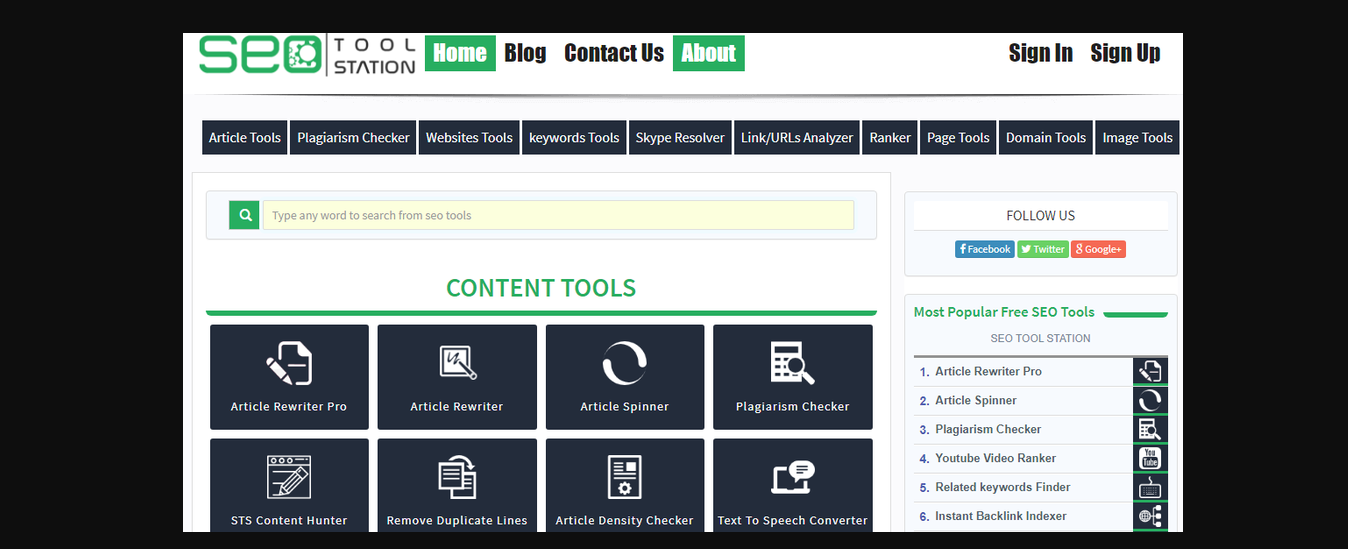The width and height of the screenshot is (1348, 549).
Task: Click the Instant Backlink Indexer icon in popular list
Action: (x=1150, y=516)
